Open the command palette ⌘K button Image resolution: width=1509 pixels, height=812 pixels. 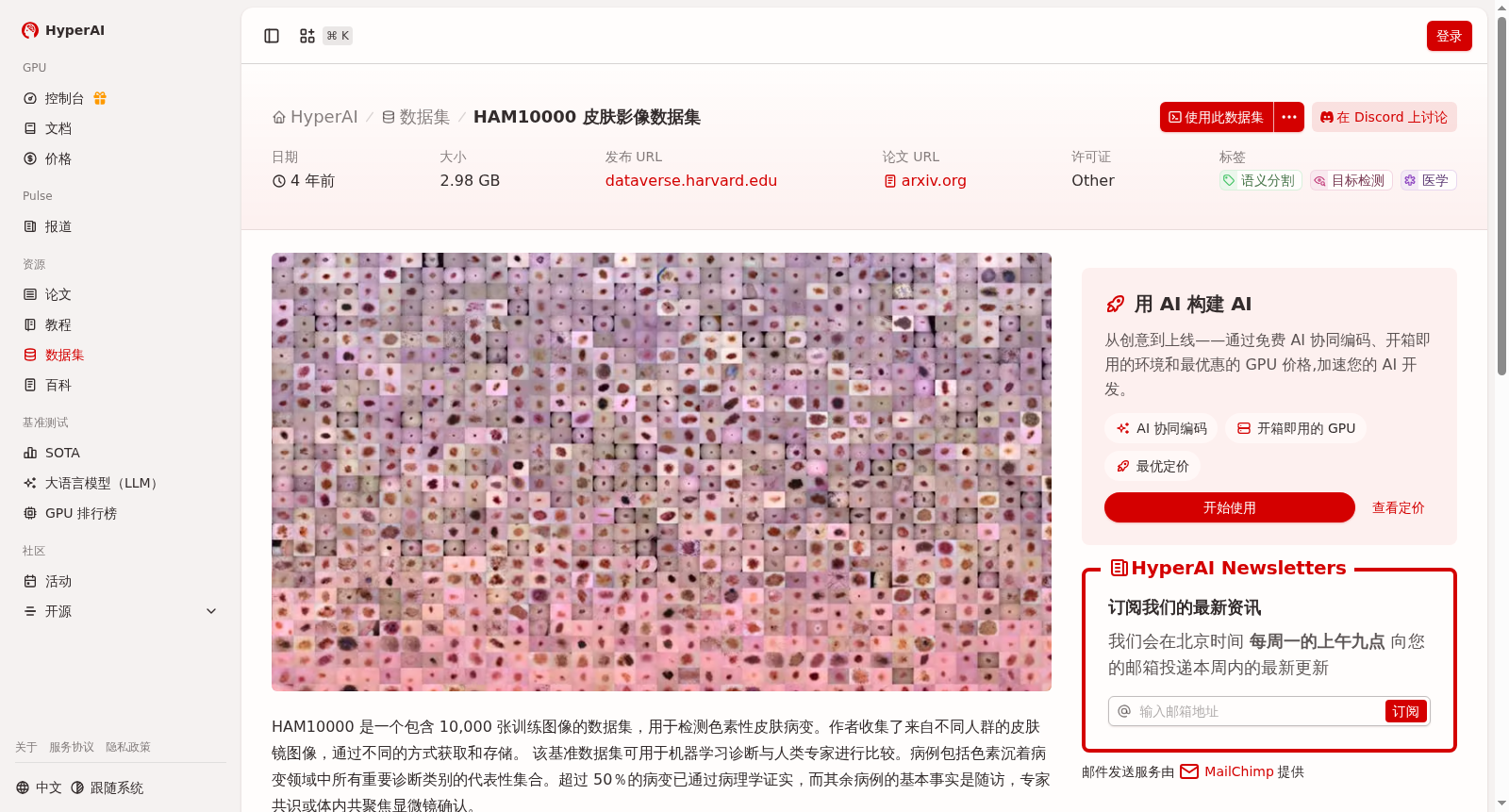[325, 36]
